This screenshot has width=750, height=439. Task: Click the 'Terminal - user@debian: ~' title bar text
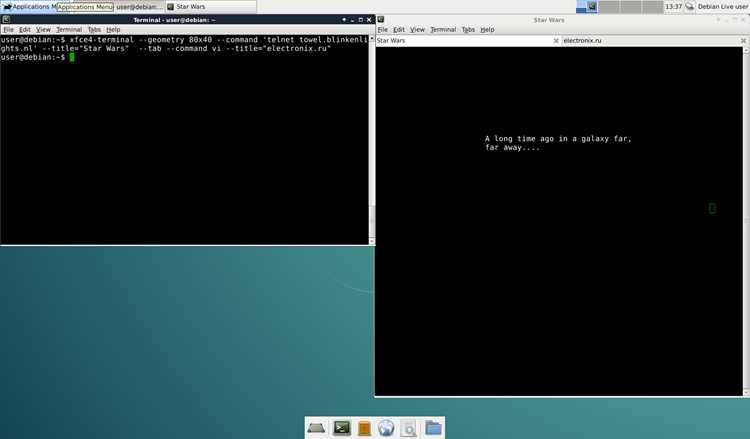click(x=174, y=20)
